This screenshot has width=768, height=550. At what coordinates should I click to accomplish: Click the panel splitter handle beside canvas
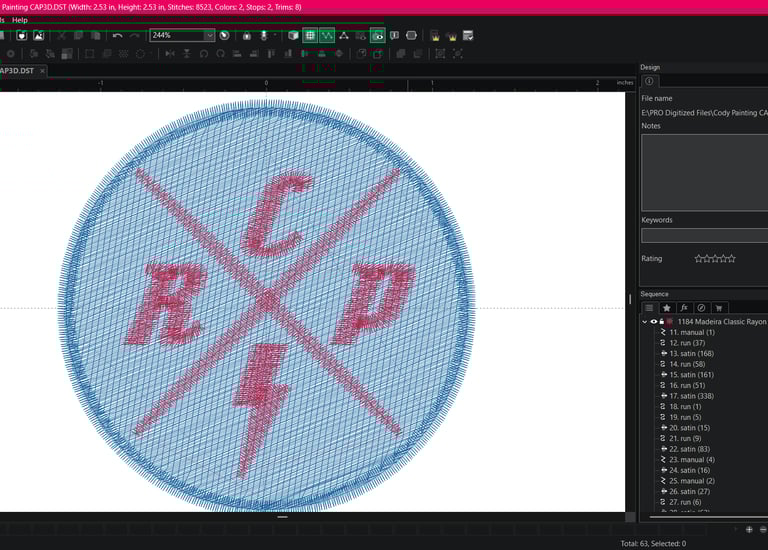pos(630,298)
